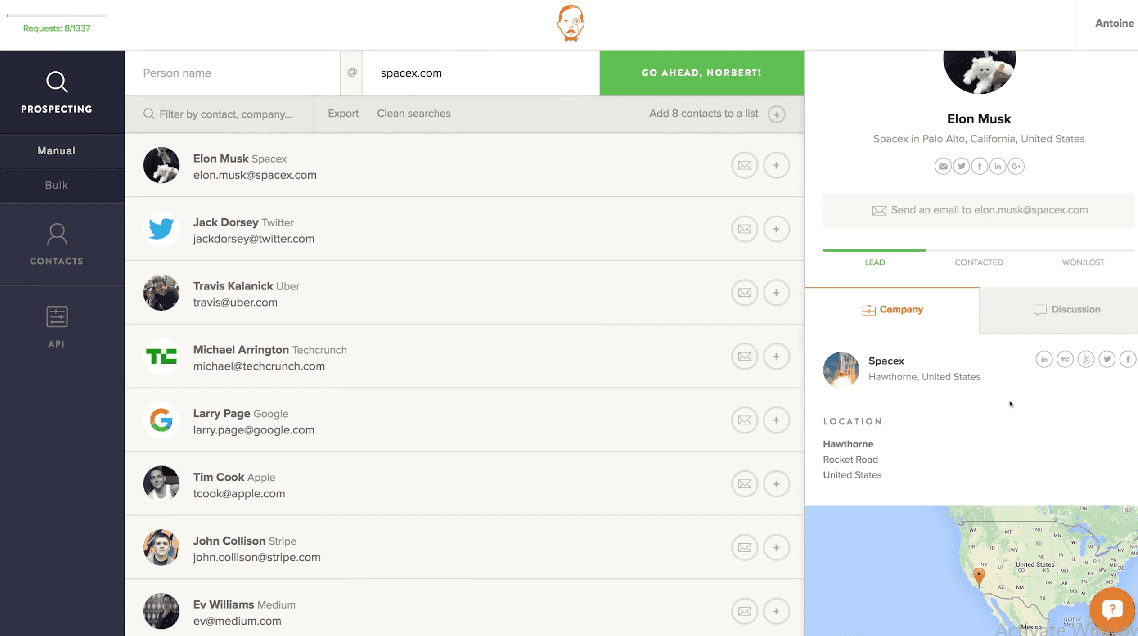Set the pipeline stage to Lead
Viewport: 1138px width, 636px height.
coord(875,262)
